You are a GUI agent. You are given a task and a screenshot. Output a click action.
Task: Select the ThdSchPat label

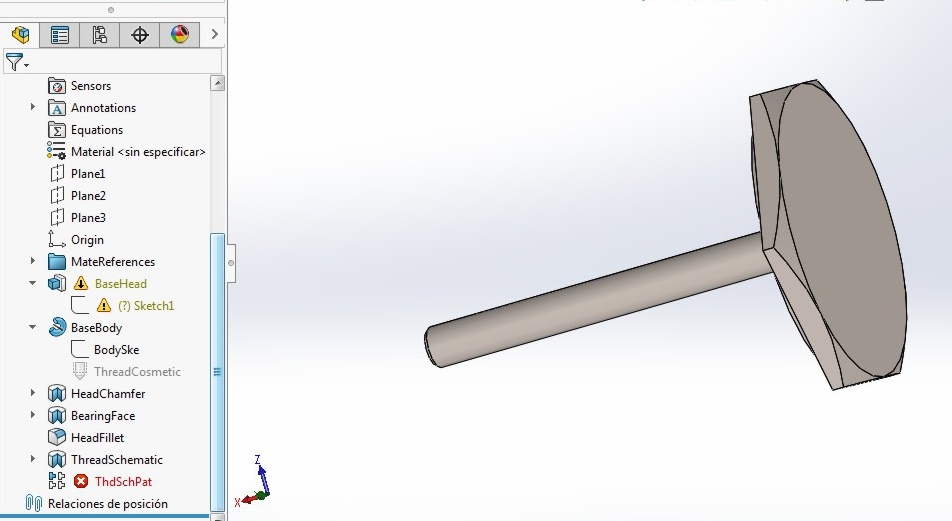(123, 482)
